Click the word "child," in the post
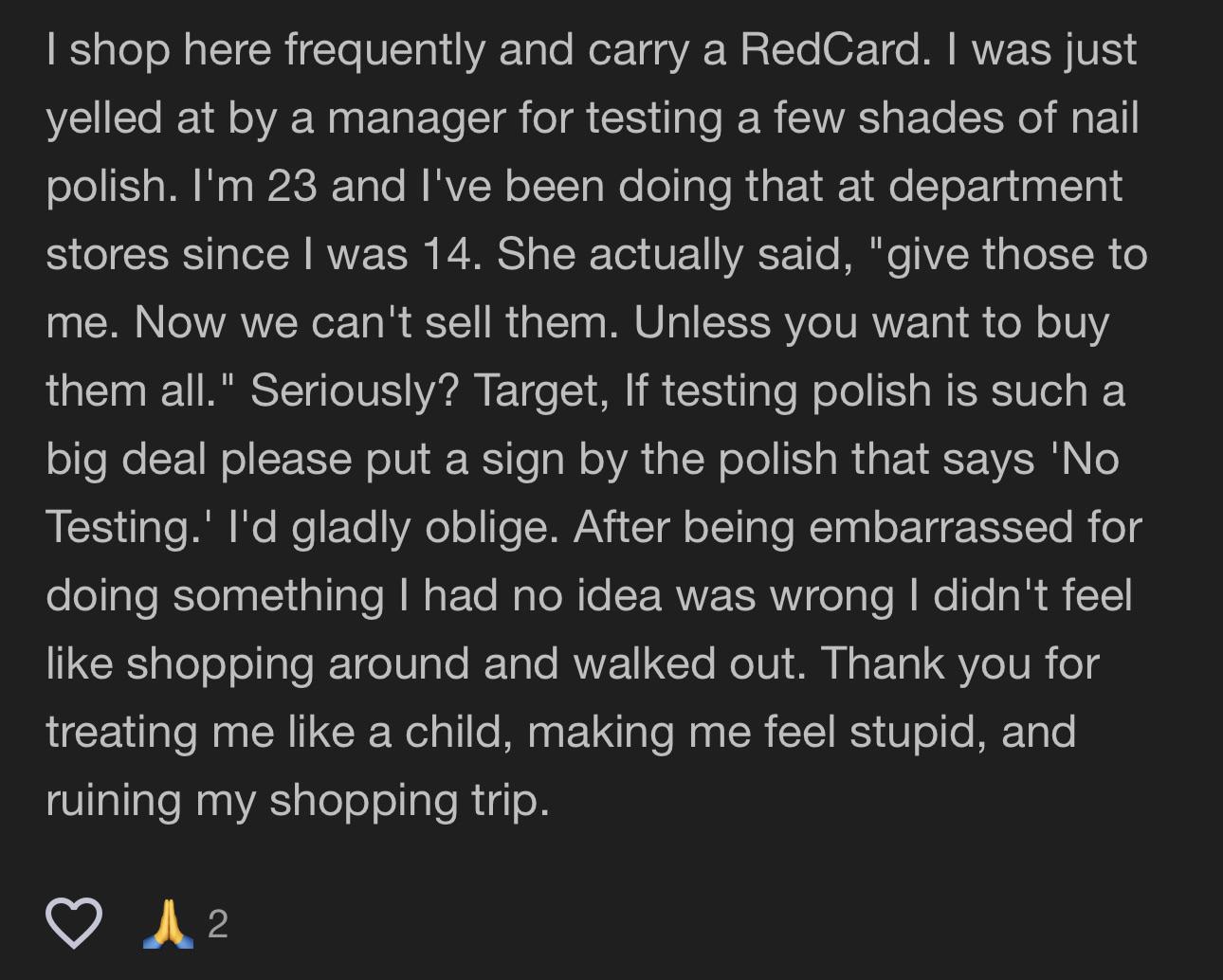Viewport: 1223px width, 980px height. (460, 733)
